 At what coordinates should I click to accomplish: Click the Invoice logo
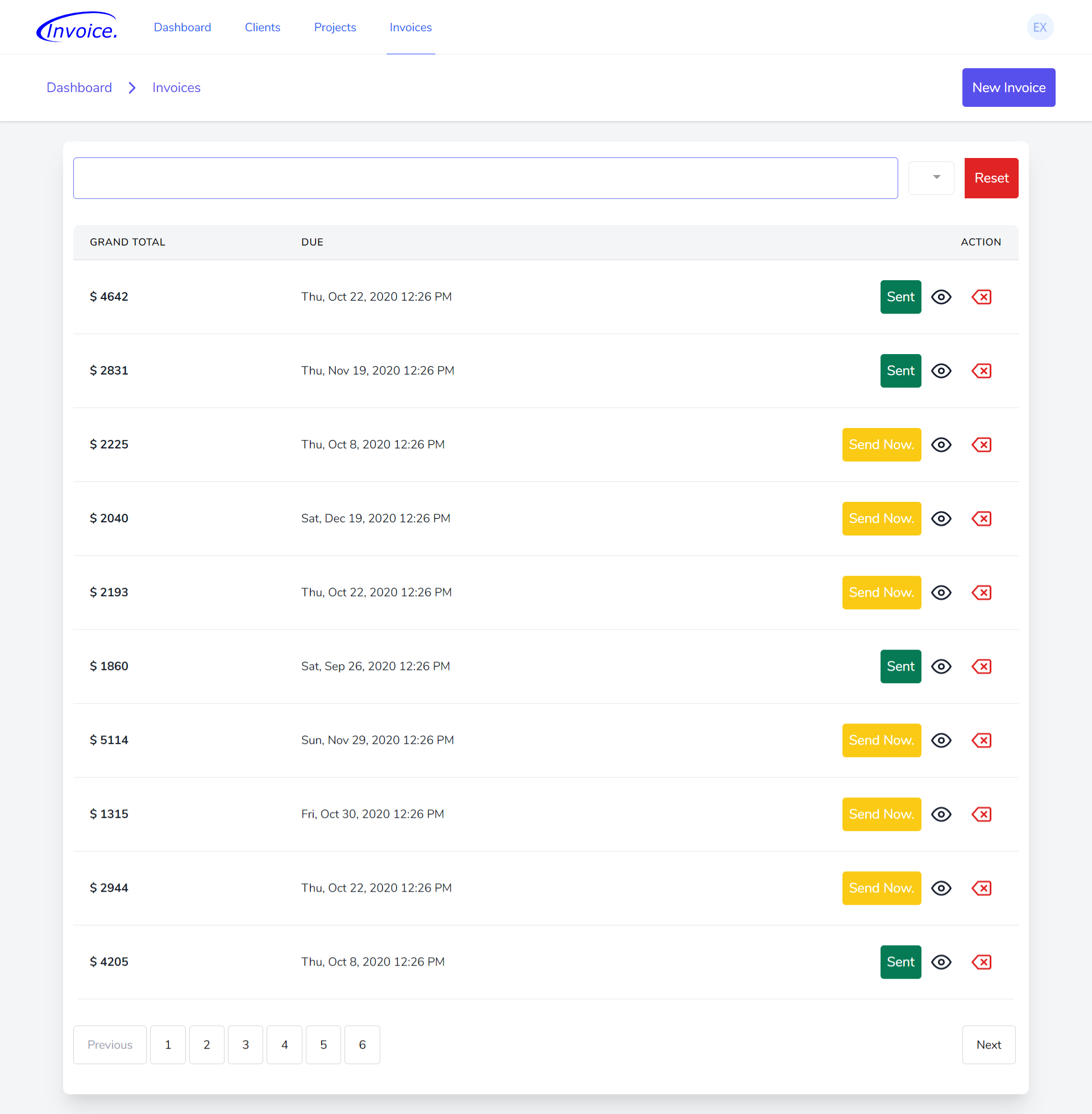click(x=77, y=27)
